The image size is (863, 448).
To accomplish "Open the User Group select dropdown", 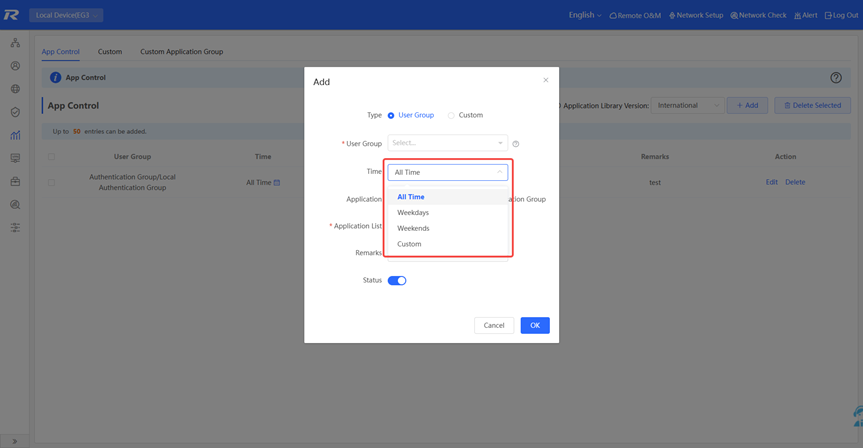I will 447,143.
